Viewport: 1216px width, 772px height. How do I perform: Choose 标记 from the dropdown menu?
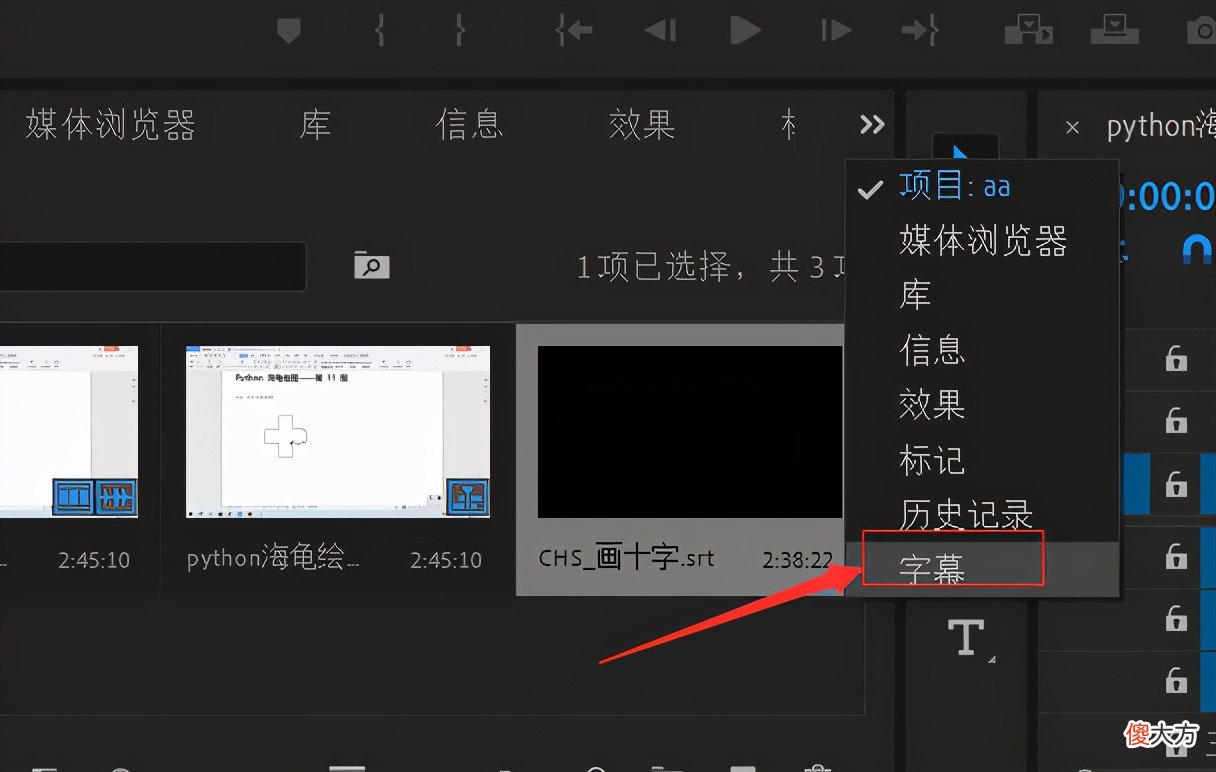(982, 460)
